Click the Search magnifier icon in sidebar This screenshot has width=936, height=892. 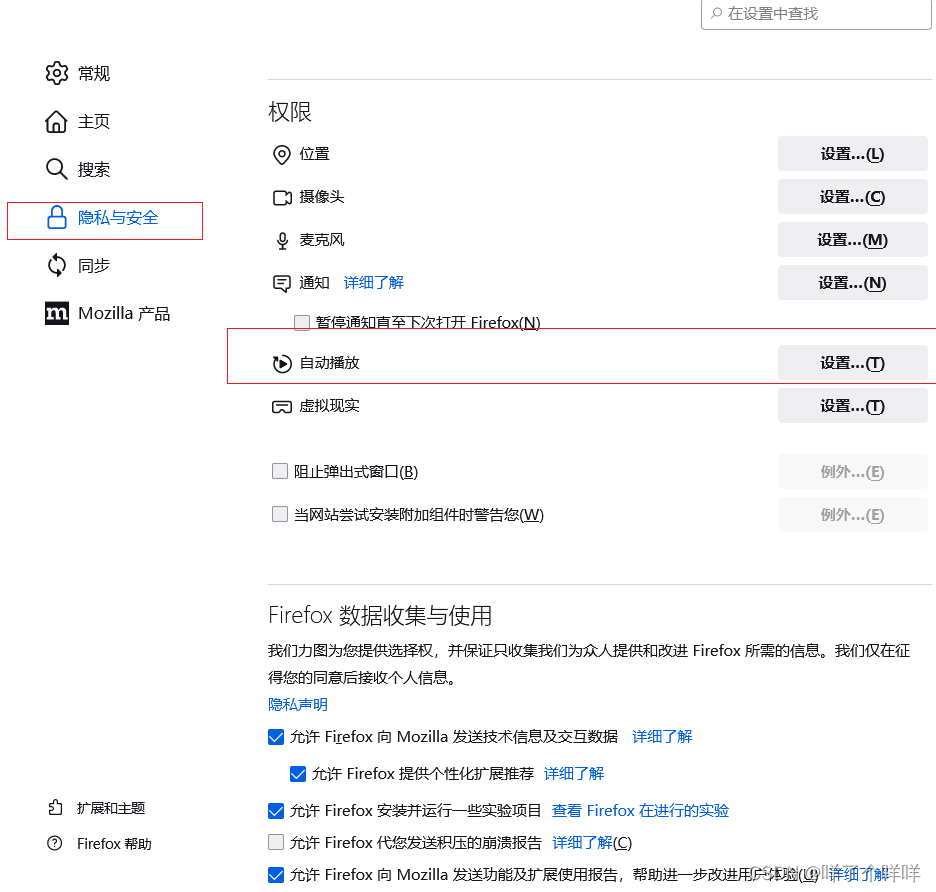56,169
